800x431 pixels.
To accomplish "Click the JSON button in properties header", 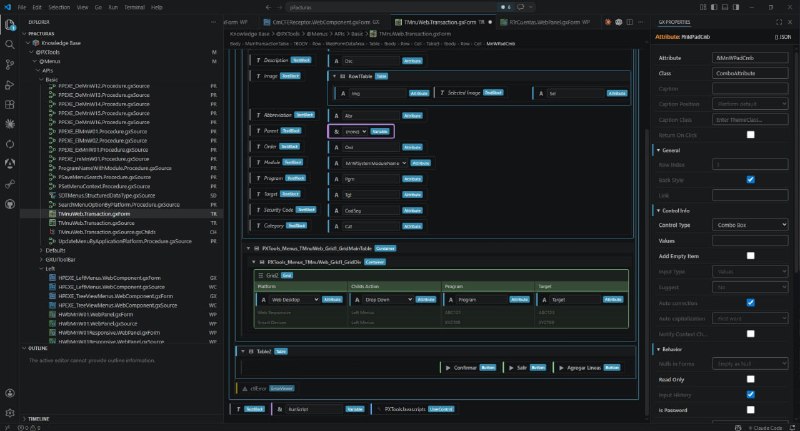I will [783, 37].
